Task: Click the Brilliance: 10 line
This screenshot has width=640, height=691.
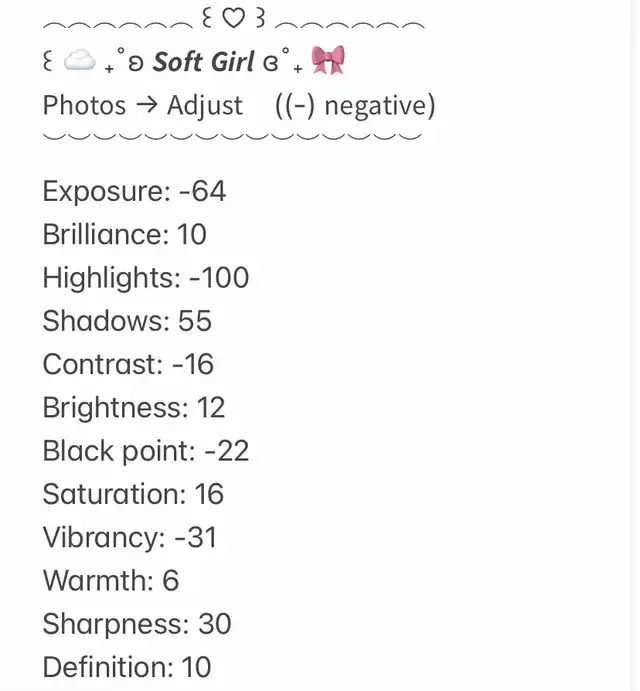Action: click(125, 234)
